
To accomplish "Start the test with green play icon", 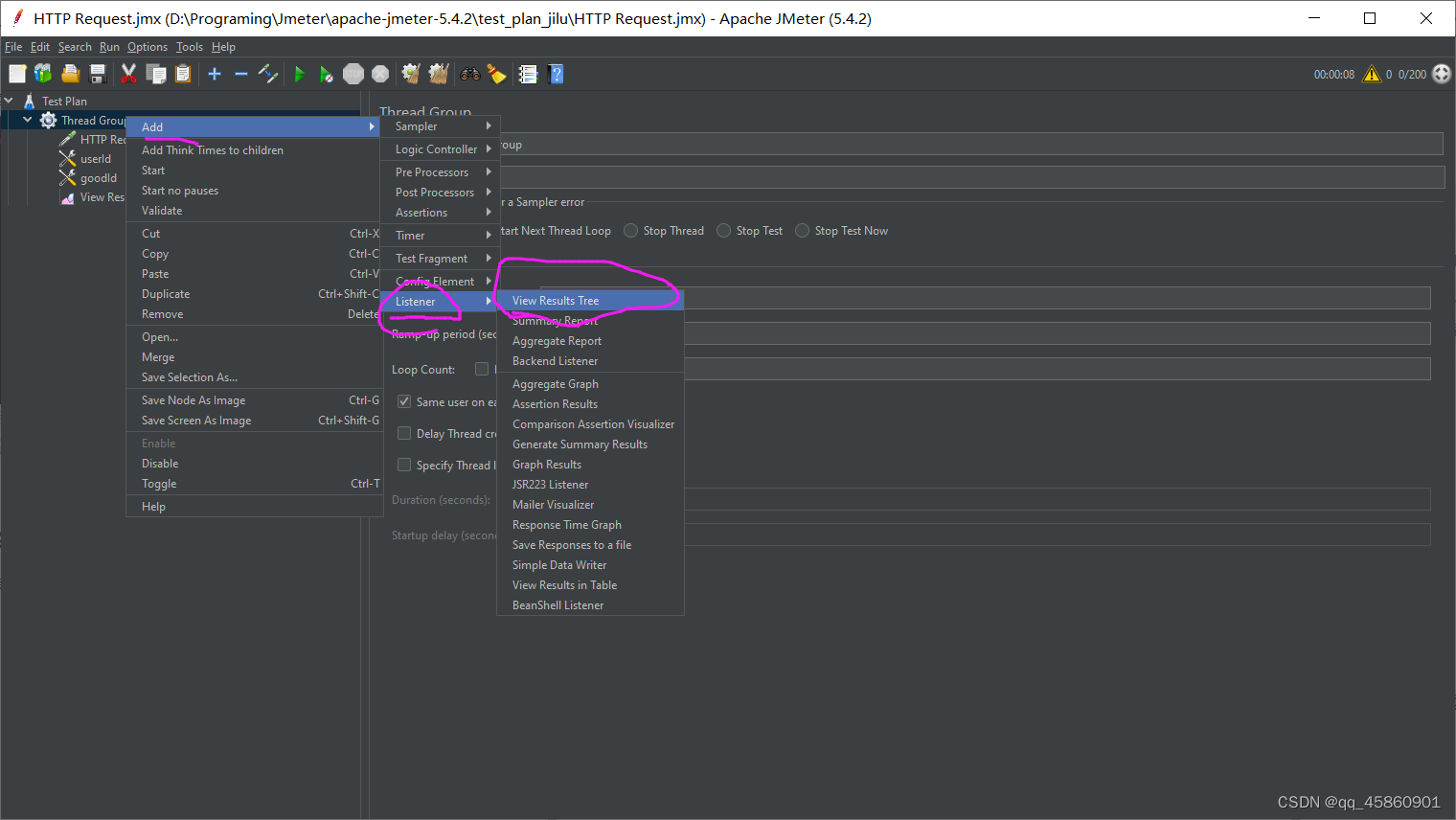I will click(x=299, y=74).
